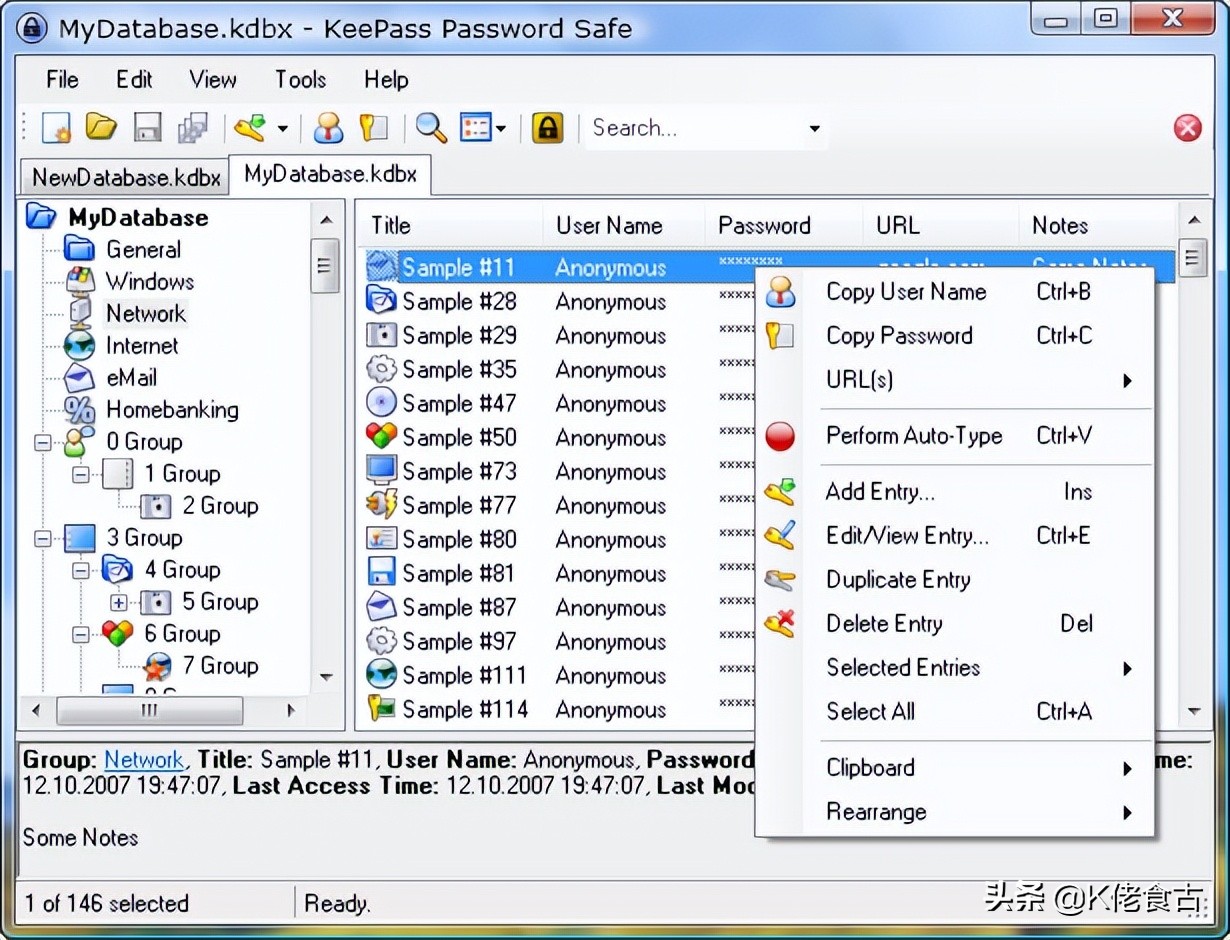
Task: Collapse the 6 Group tree node
Action: pos(80,634)
